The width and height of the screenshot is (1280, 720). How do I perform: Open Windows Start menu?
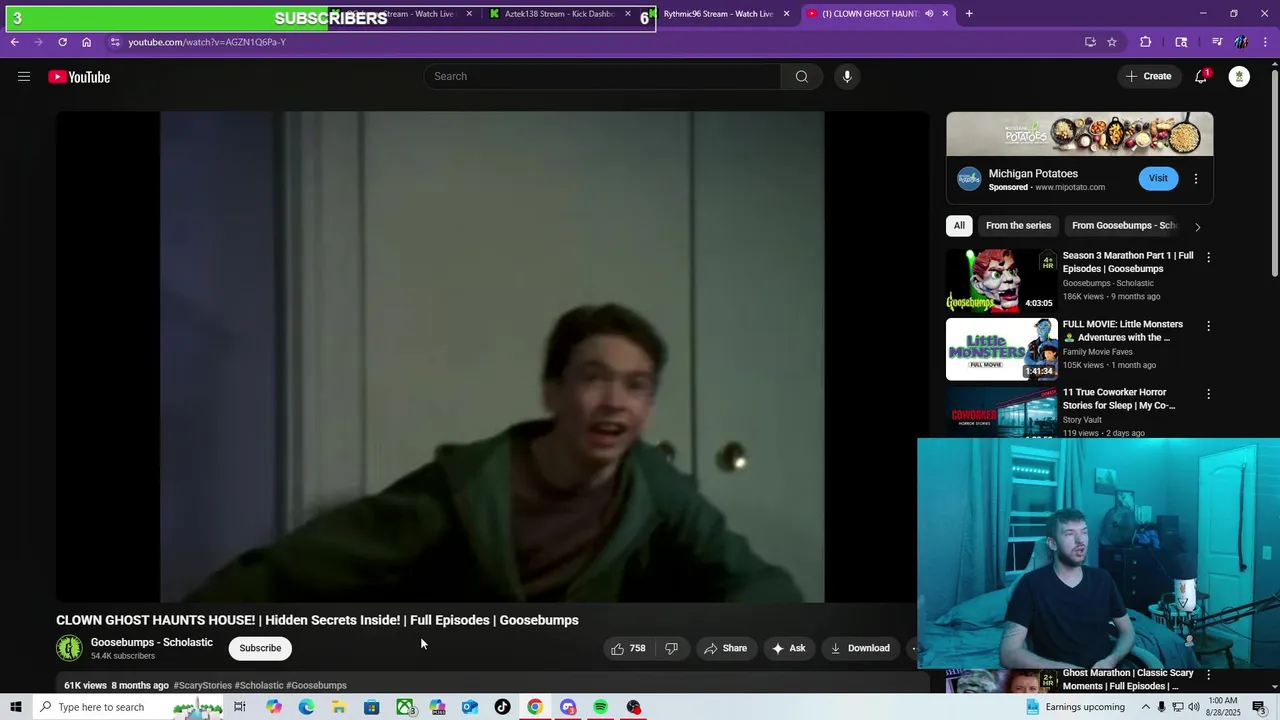click(x=15, y=707)
